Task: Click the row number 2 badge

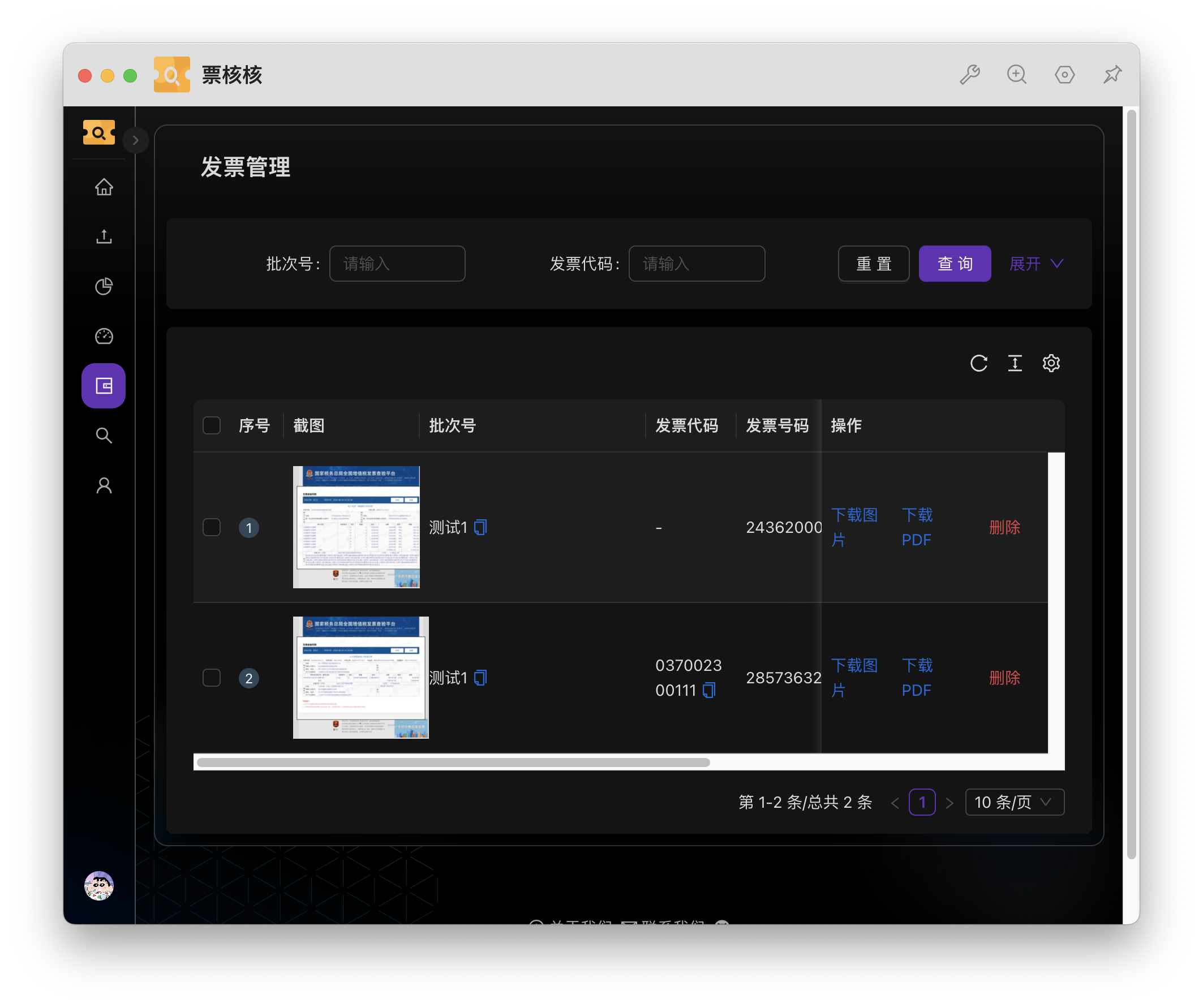Action: click(248, 678)
